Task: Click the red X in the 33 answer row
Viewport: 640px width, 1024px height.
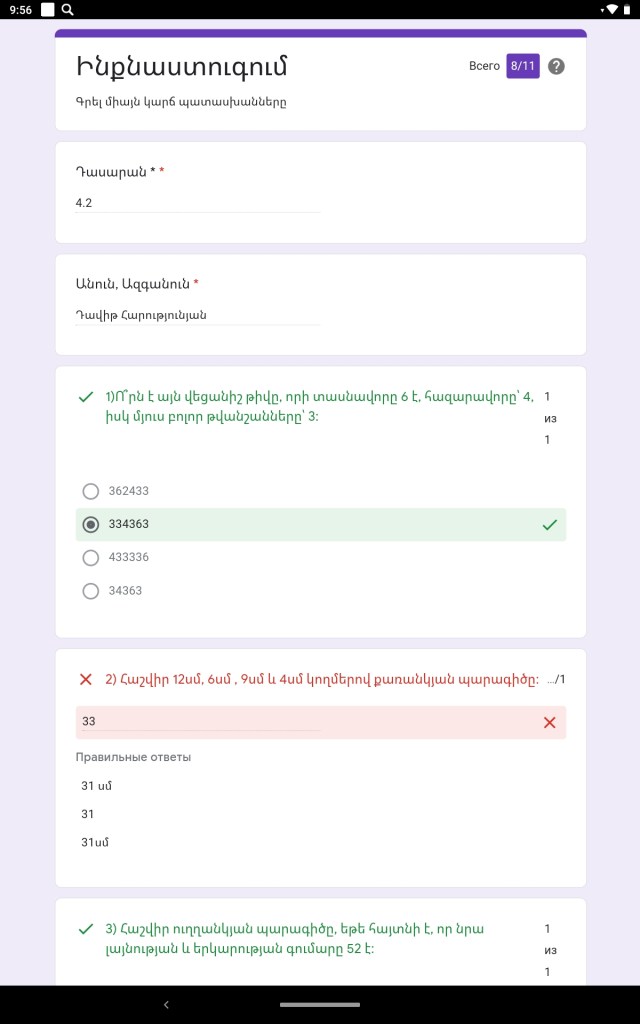Action: coord(549,722)
